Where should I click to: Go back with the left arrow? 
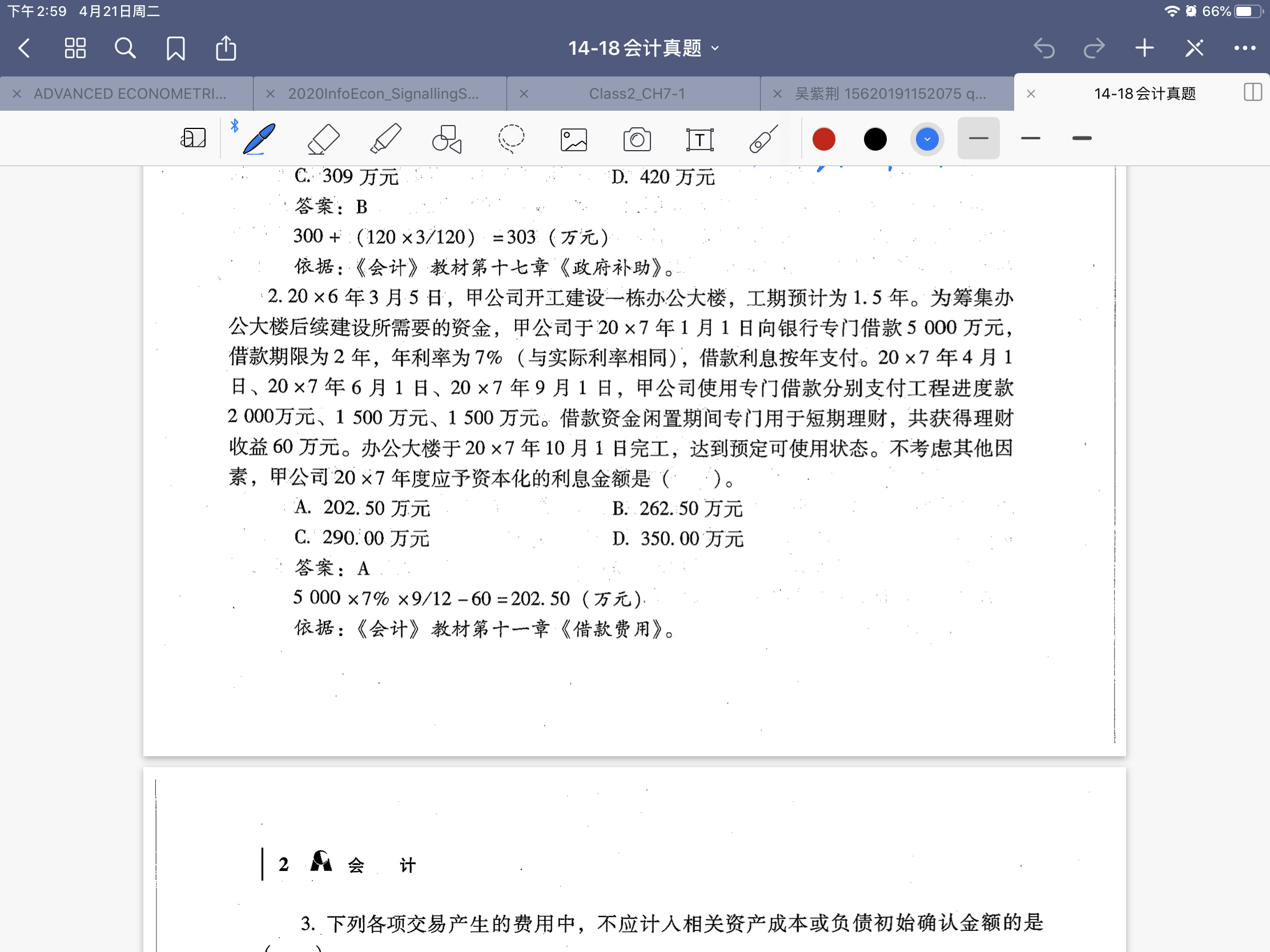pyautogui.click(x=25, y=48)
